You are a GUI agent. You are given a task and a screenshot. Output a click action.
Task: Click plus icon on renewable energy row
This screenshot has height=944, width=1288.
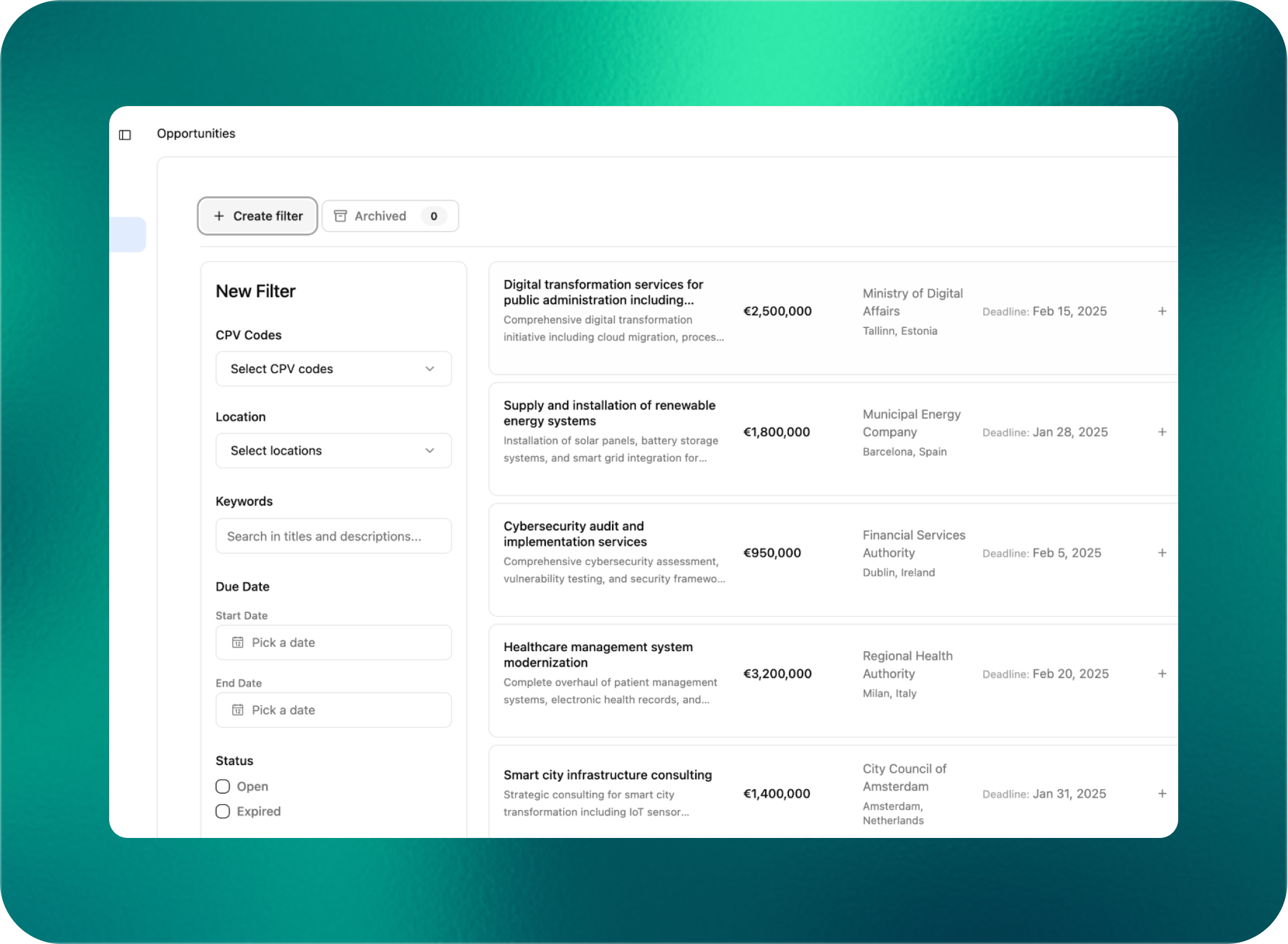(1162, 432)
